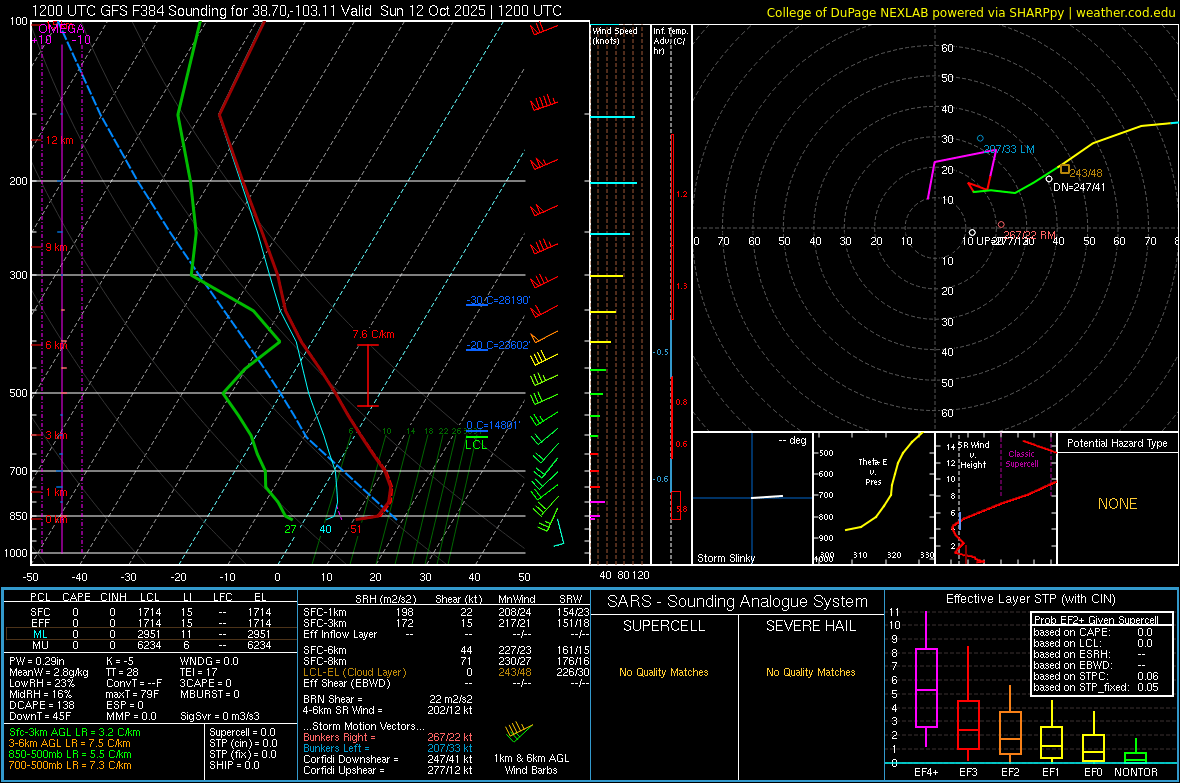
Task: Click the OMEGA label on the skew-T
Action: coord(61,29)
